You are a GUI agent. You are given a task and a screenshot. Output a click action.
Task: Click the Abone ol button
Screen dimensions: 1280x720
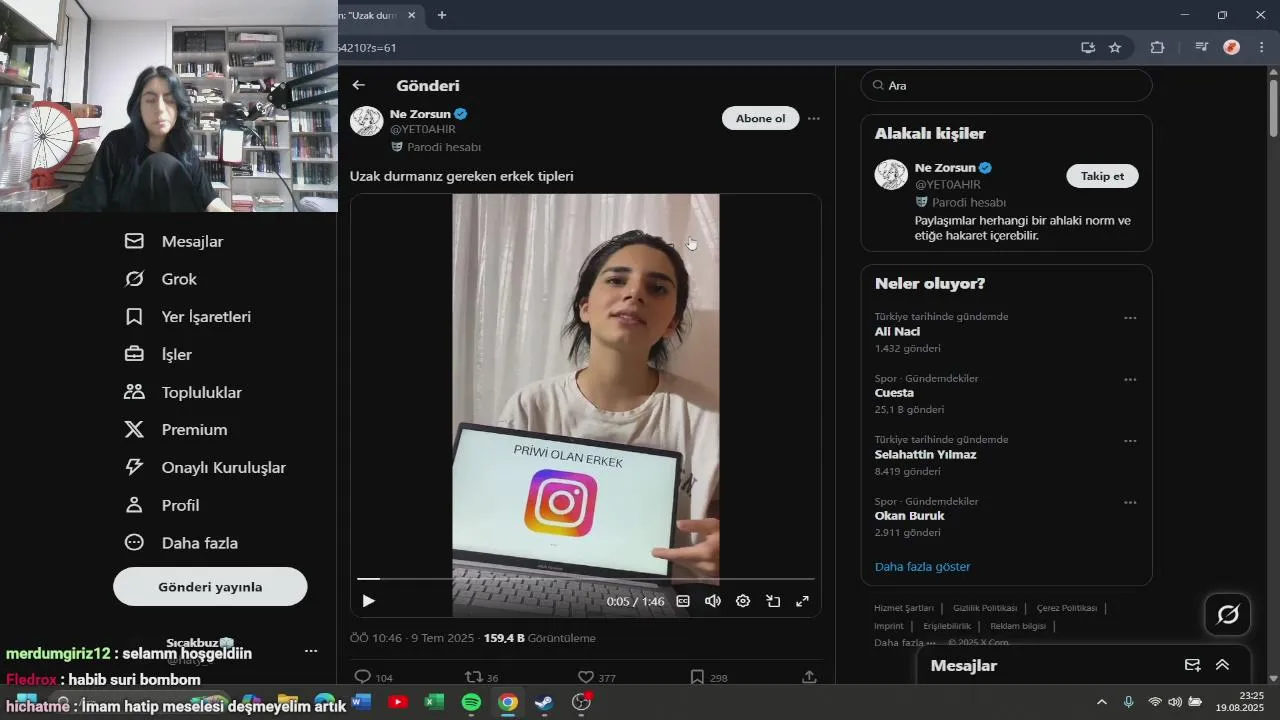click(x=760, y=118)
